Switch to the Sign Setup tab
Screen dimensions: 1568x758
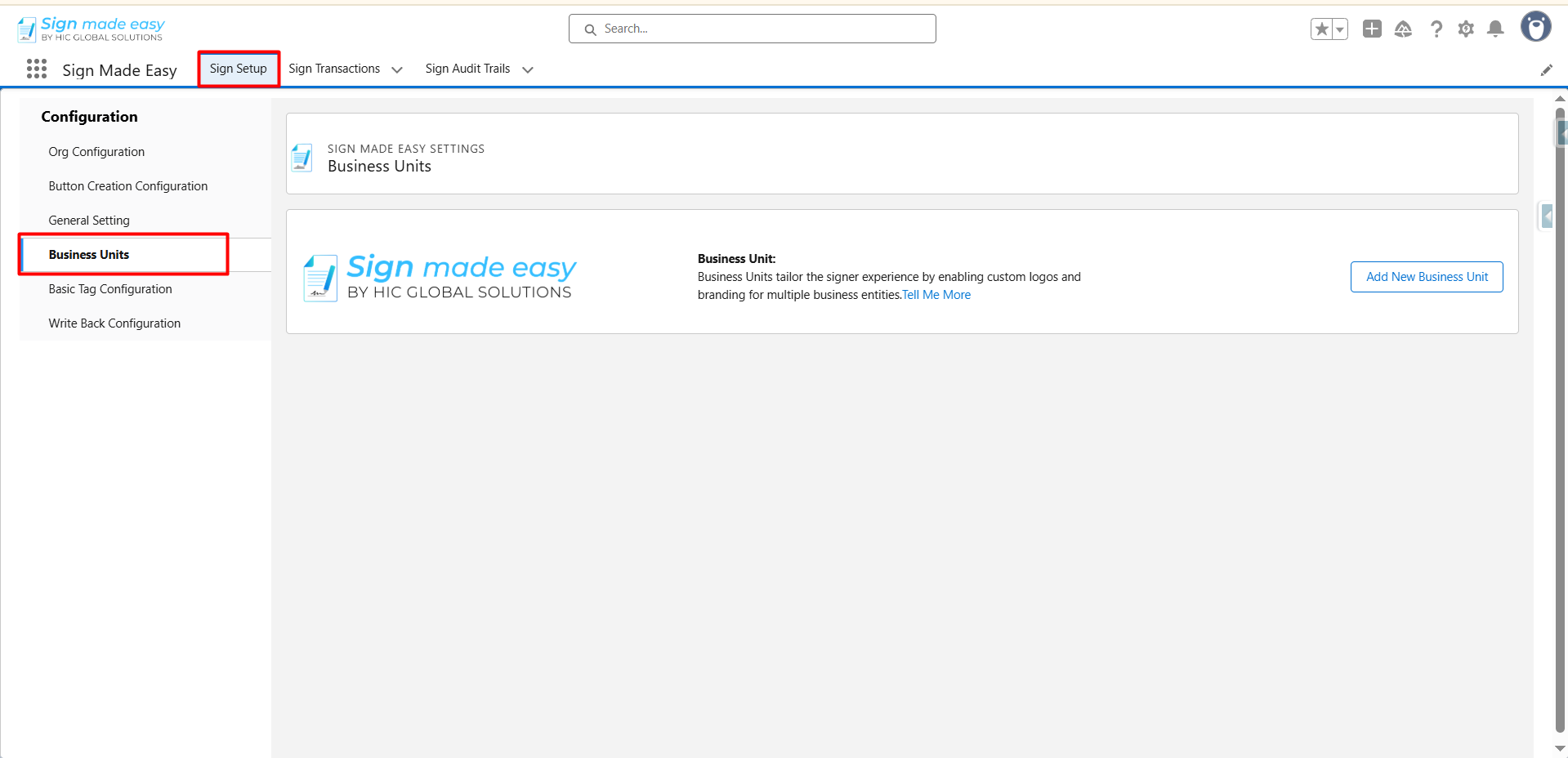[x=239, y=69]
